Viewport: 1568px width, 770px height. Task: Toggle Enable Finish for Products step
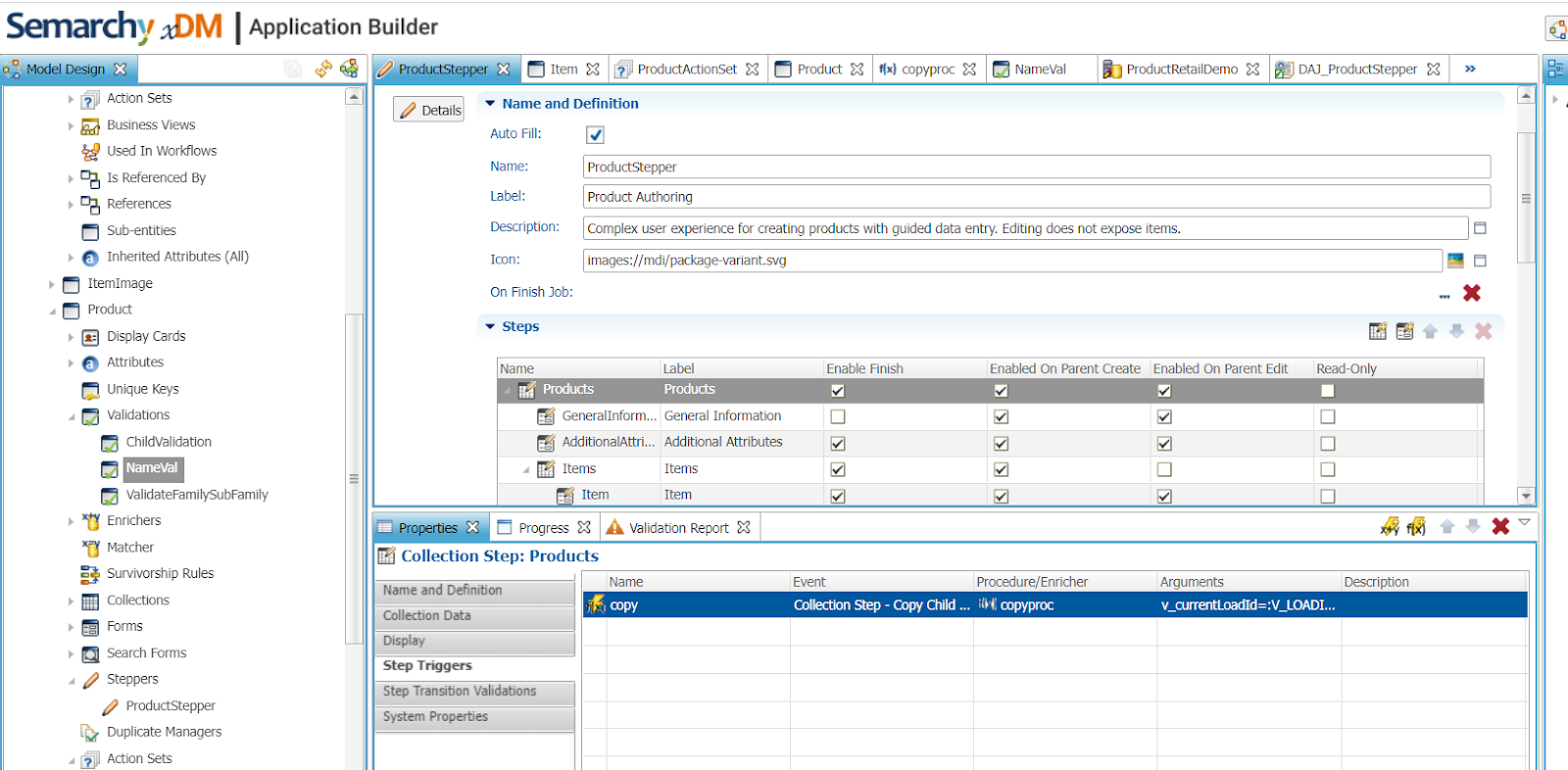coord(838,390)
